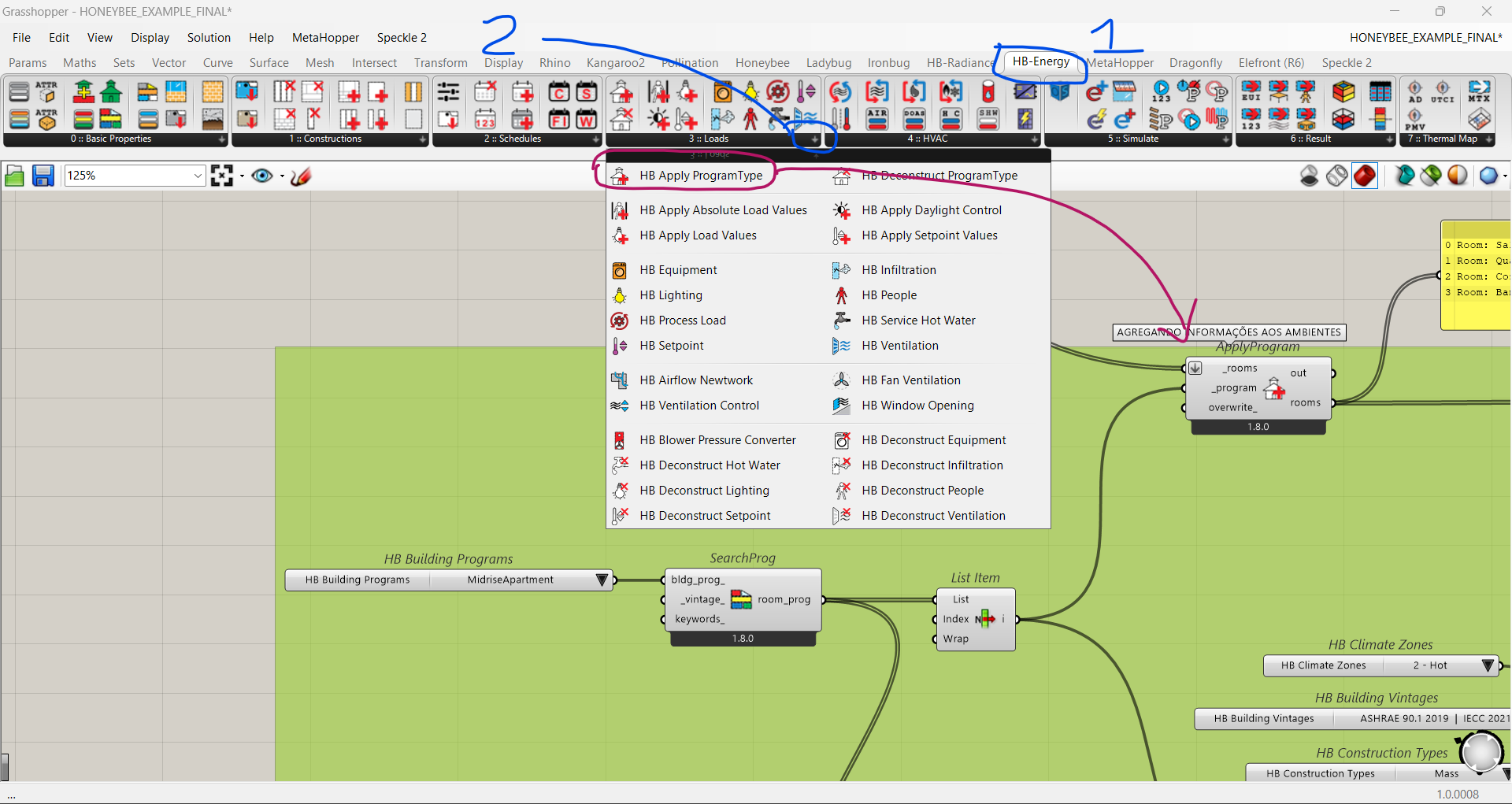Click the List Item component on canvas
The image size is (1512, 804).
point(976,619)
